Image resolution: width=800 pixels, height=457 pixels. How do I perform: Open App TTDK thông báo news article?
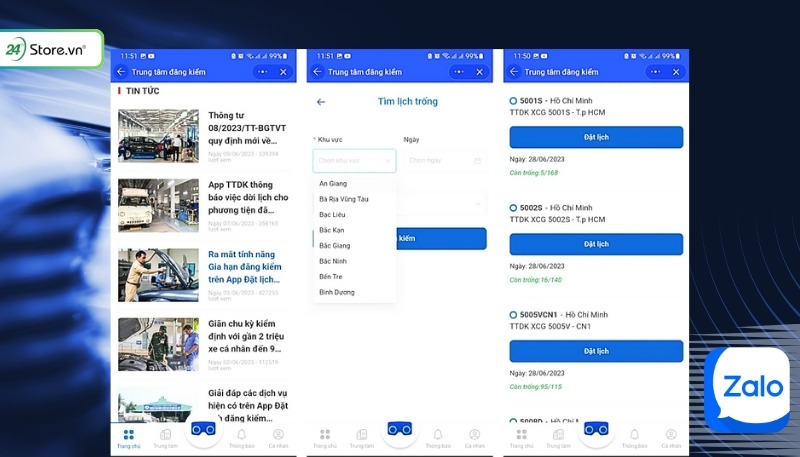(x=248, y=197)
